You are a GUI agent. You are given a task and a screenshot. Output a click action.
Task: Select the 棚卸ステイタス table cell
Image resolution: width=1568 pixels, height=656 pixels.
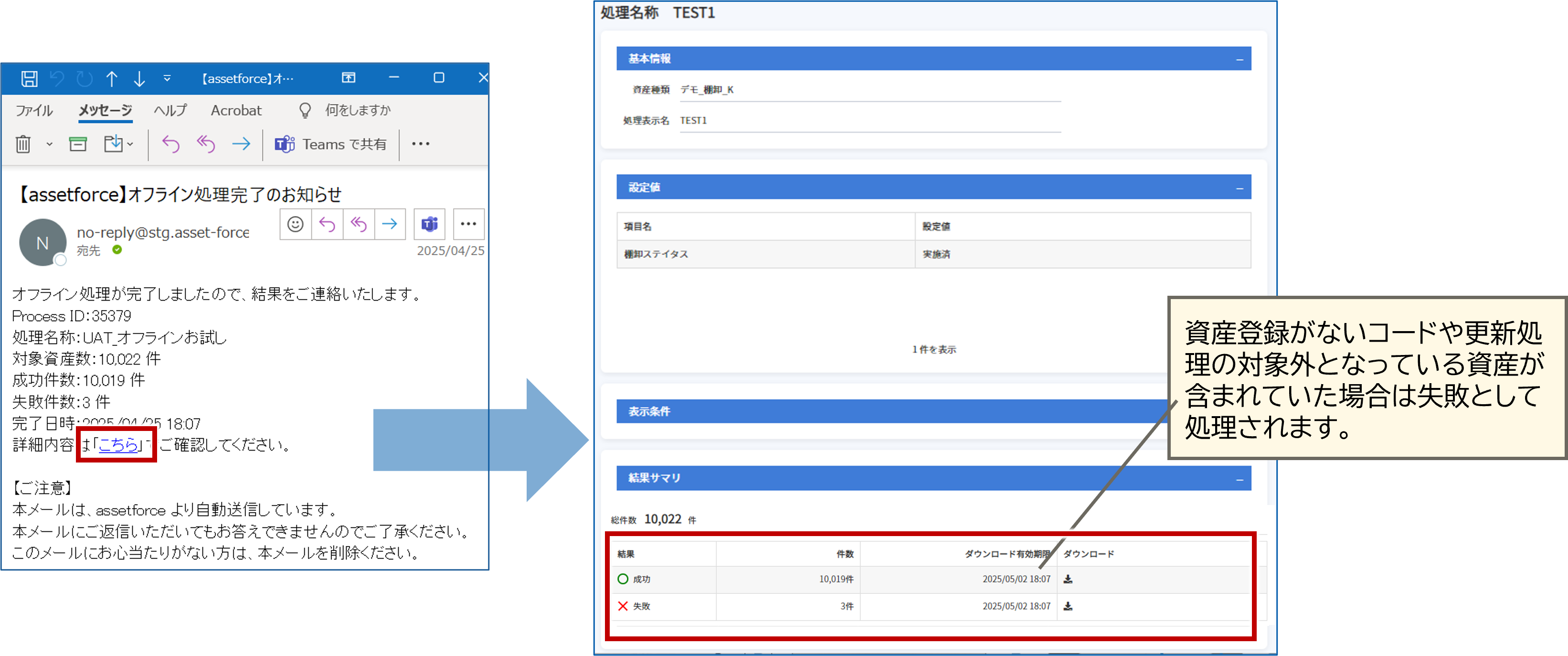[766, 254]
